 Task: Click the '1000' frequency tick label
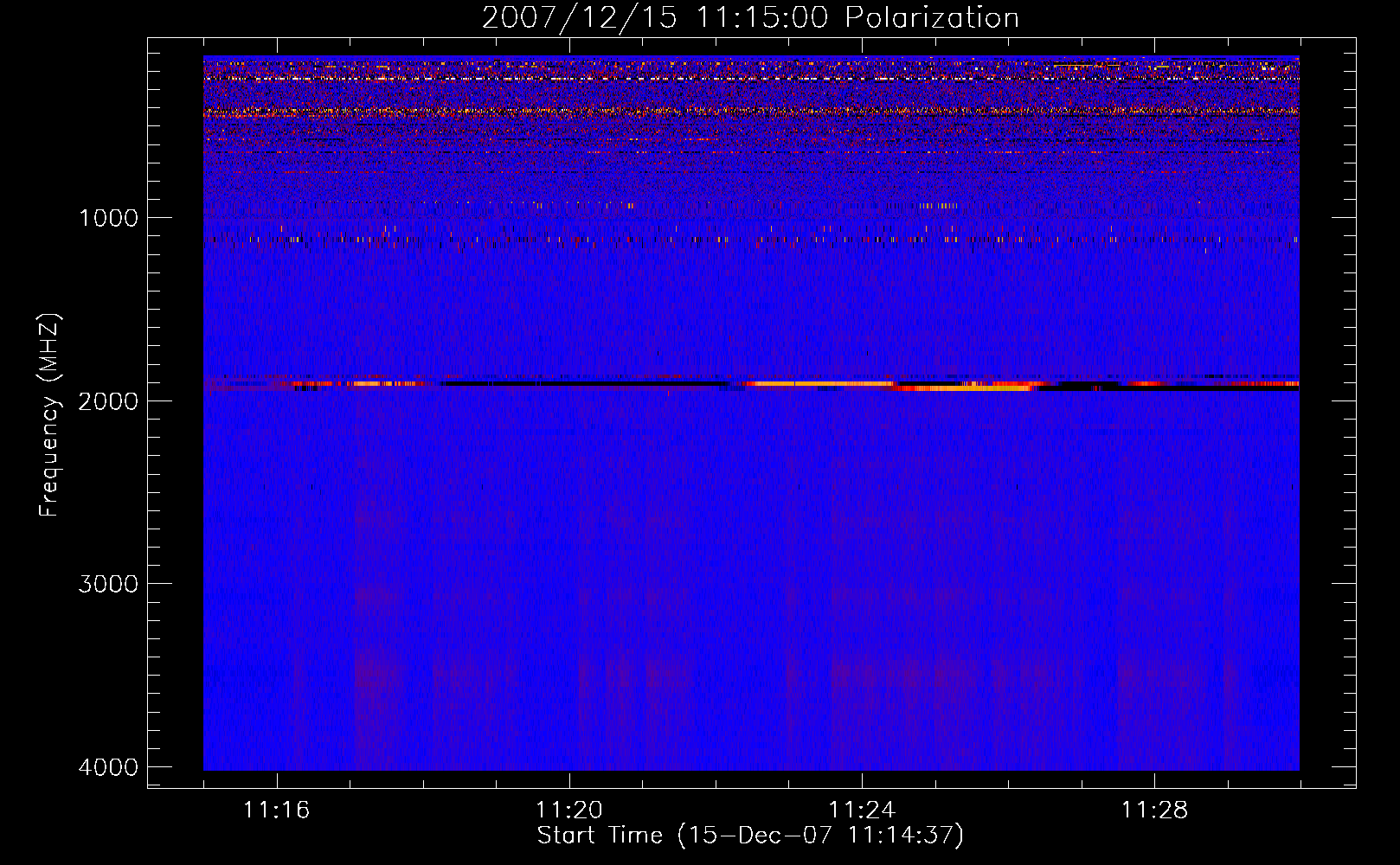tap(108, 218)
